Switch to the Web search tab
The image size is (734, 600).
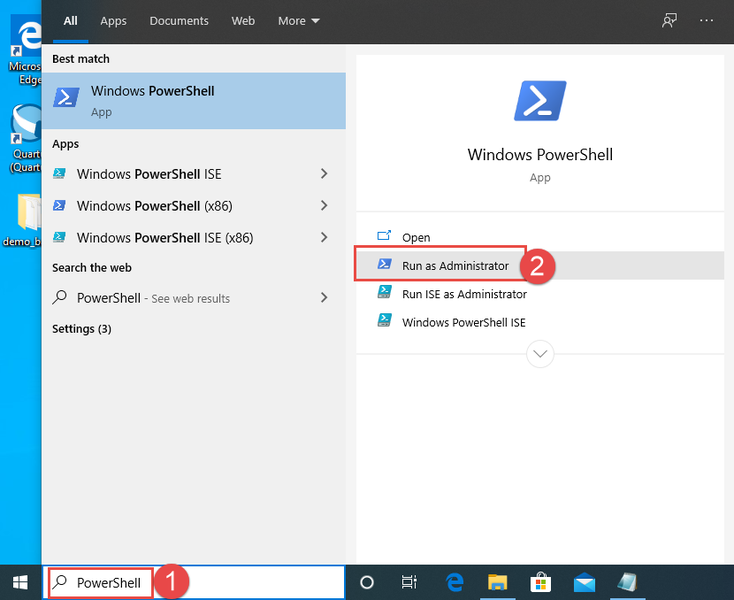pos(243,21)
